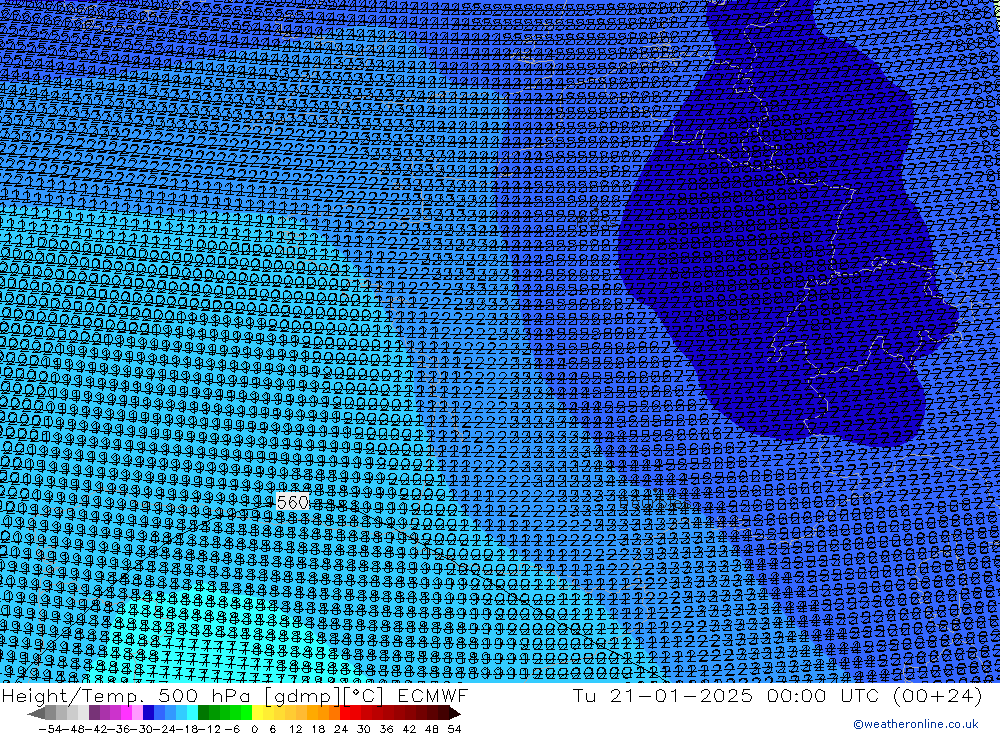Image resolution: width=1000 pixels, height=733 pixels.
Task: Click the cyan legend swatch near -18
Action: [x=192, y=712]
